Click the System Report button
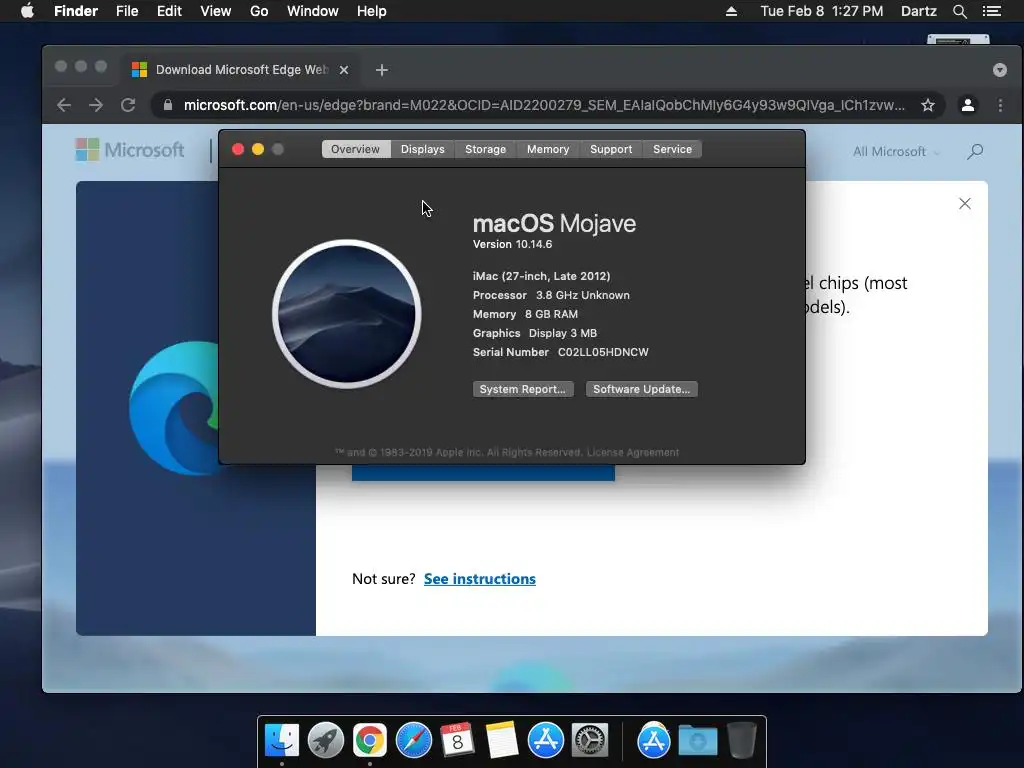The image size is (1024, 768). pyautogui.click(x=523, y=389)
